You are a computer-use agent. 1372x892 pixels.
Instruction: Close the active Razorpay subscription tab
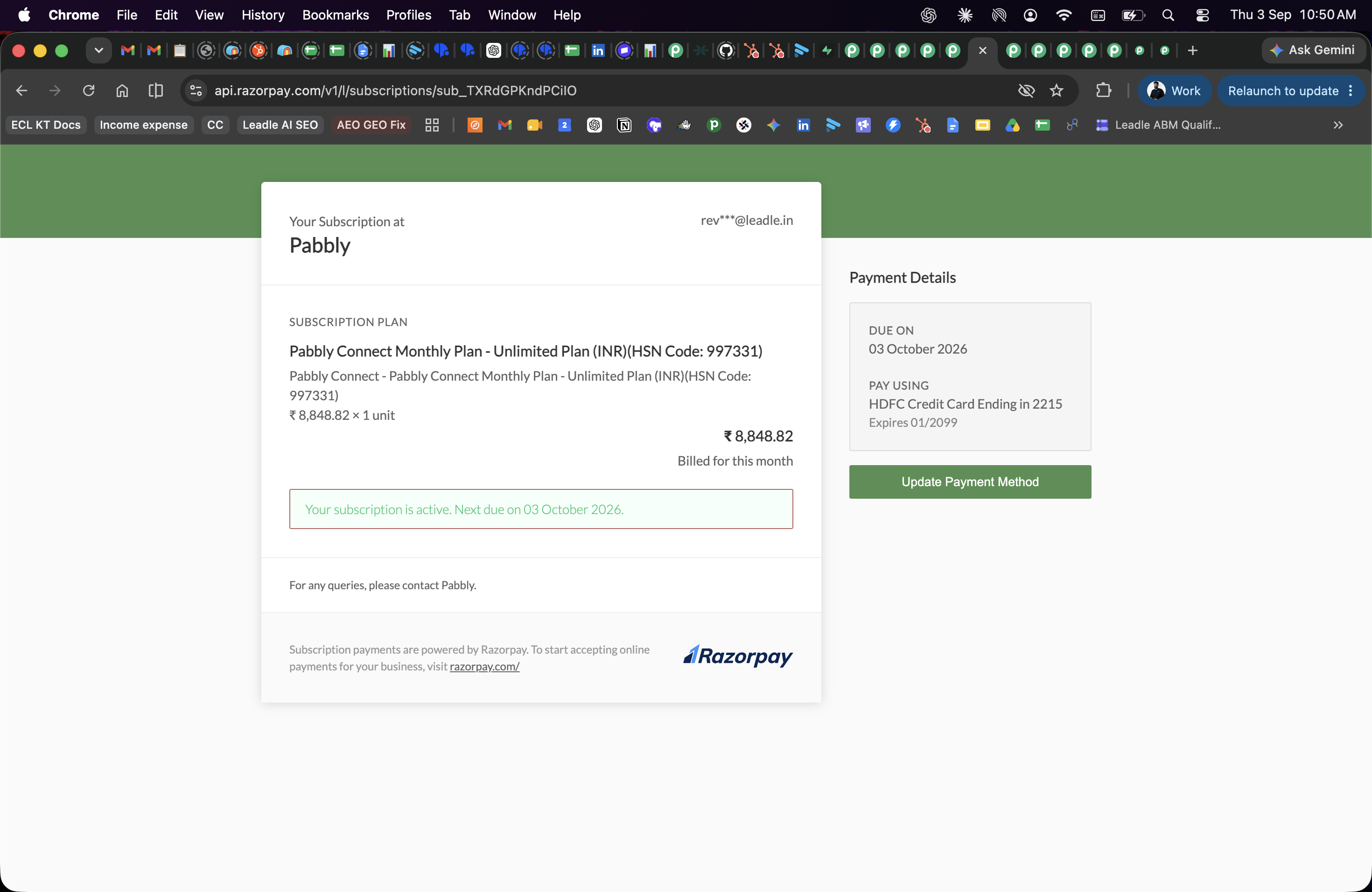tap(983, 51)
